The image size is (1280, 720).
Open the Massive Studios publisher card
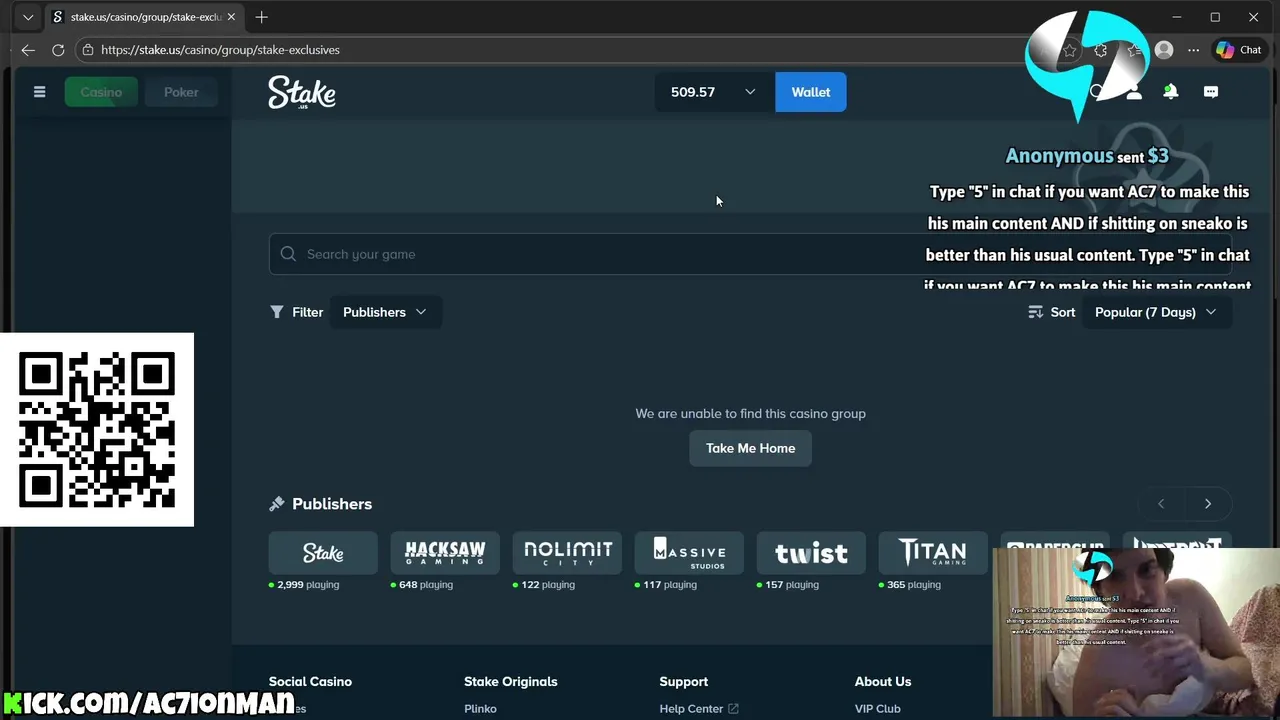(x=689, y=553)
